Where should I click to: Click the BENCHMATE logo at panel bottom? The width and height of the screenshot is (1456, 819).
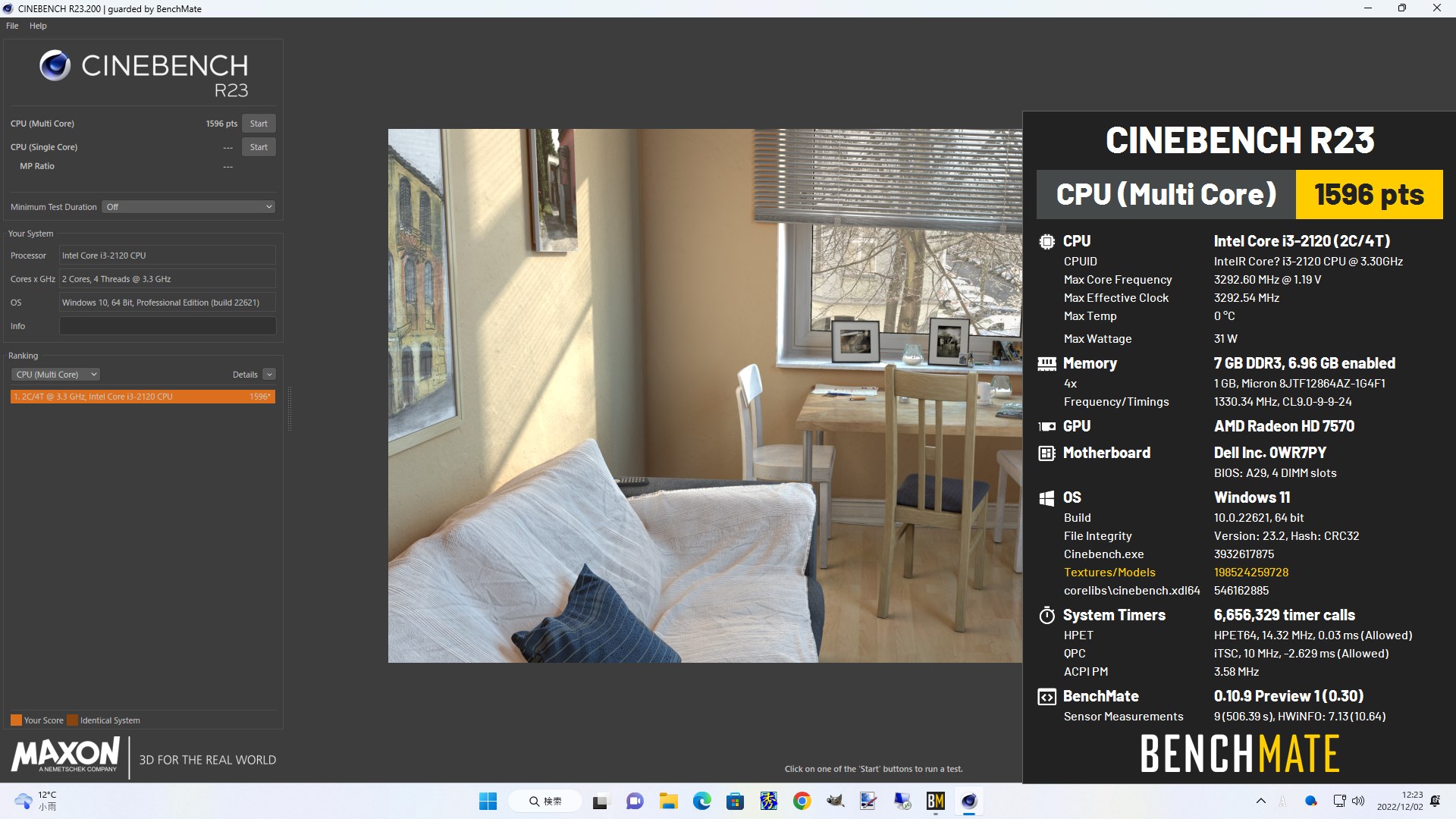pos(1240,754)
